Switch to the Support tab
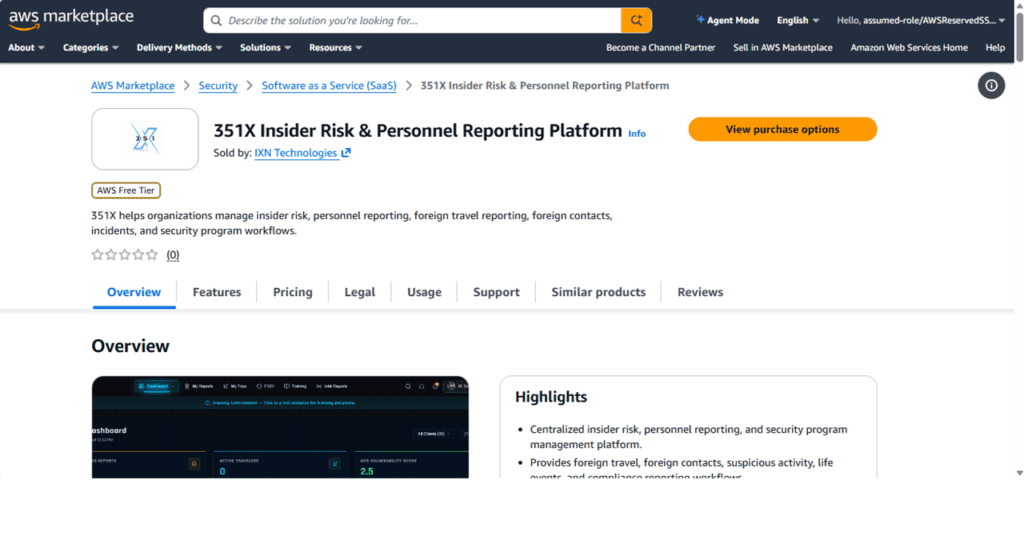 496,292
